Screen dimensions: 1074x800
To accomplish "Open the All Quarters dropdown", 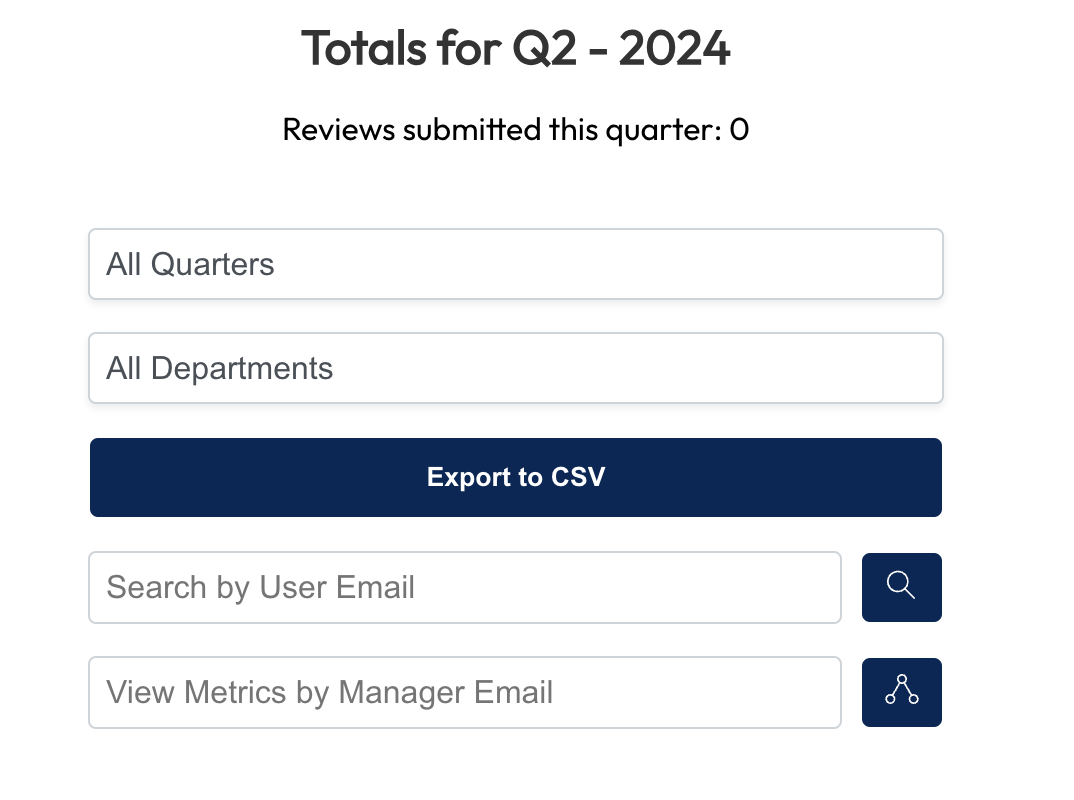I will pos(515,264).
